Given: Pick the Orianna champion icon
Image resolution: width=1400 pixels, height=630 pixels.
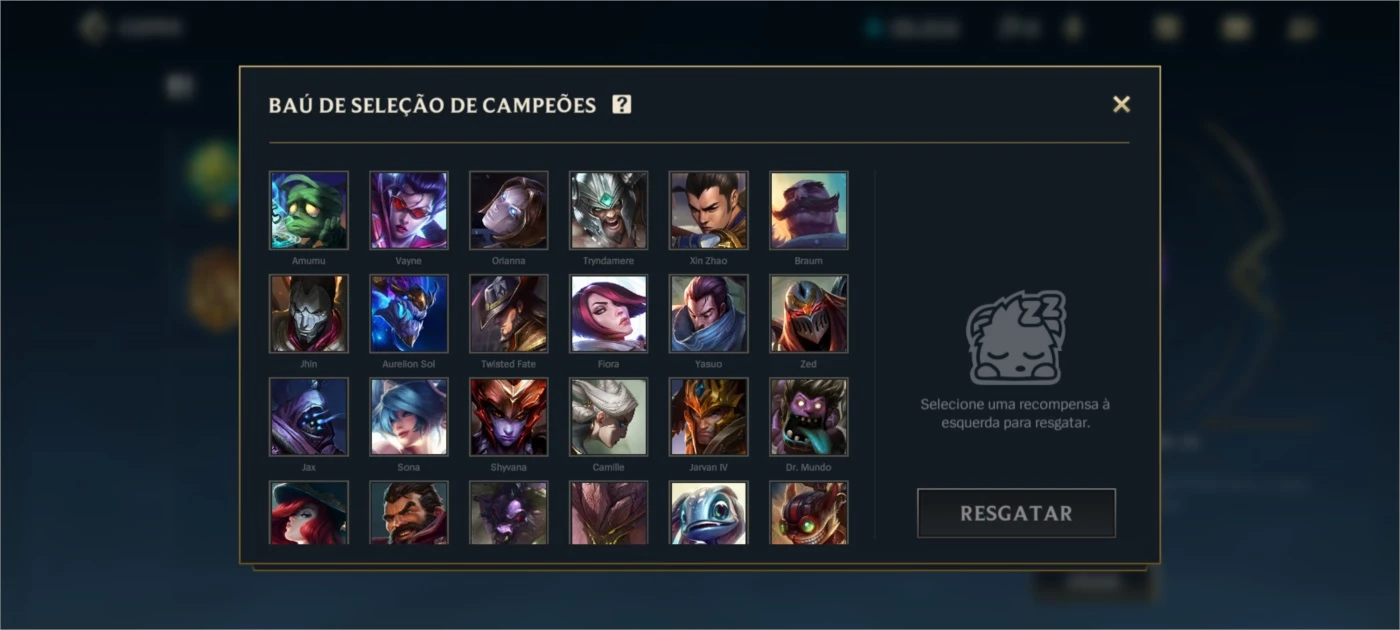Looking at the screenshot, I should coord(509,210).
